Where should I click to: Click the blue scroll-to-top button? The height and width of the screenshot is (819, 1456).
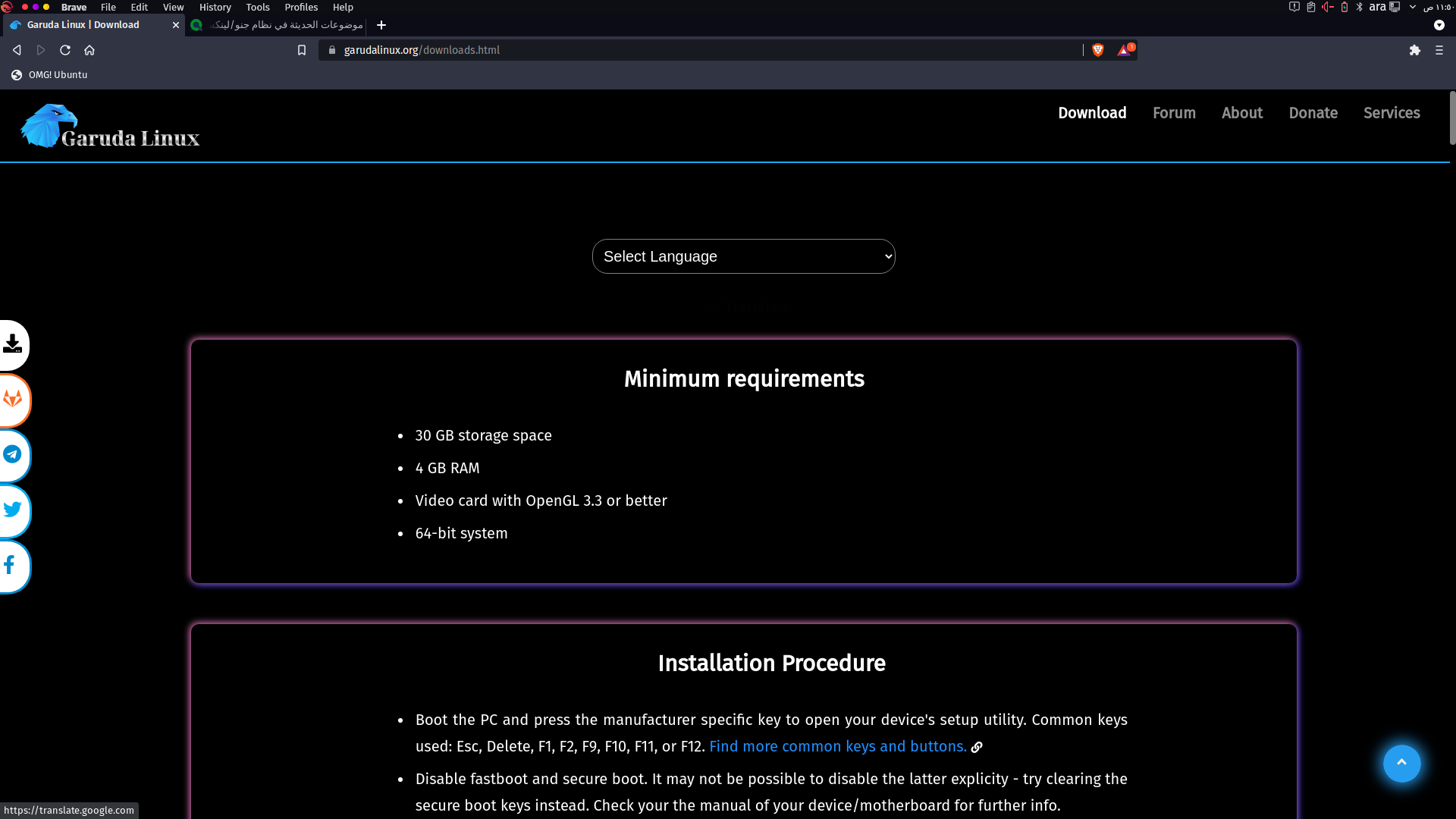pos(1401,763)
